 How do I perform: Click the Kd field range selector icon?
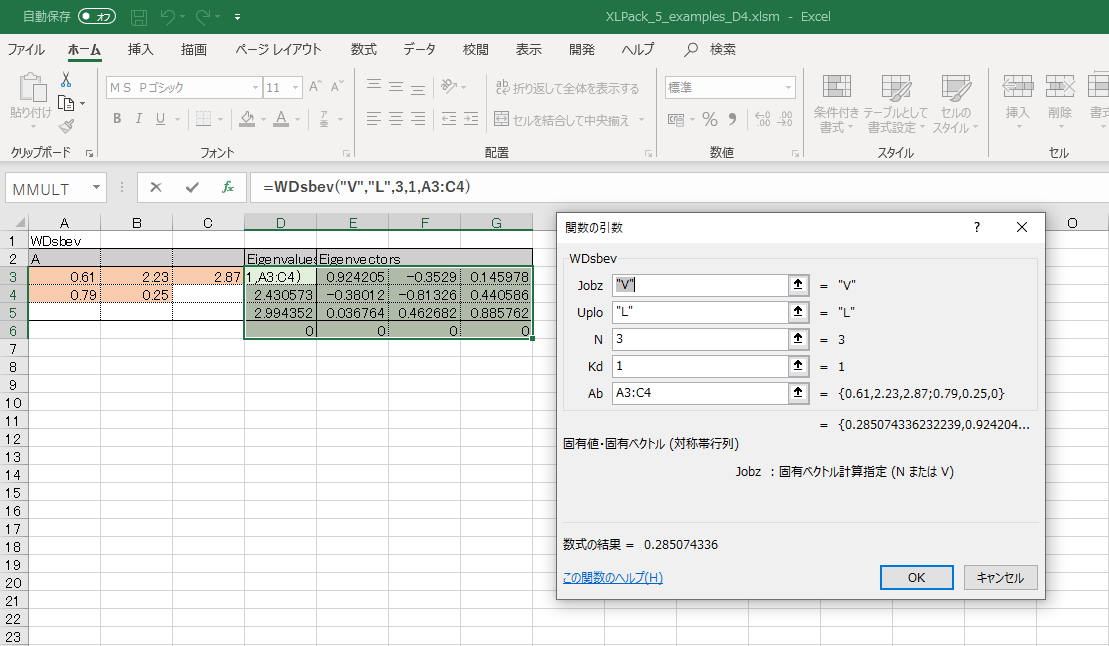tap(798, 366)
